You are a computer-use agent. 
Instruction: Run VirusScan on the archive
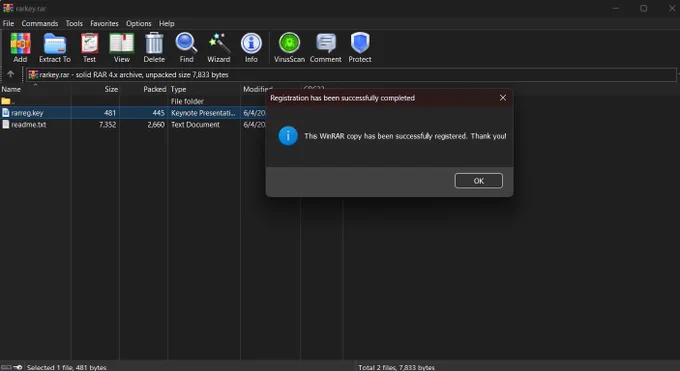pyautogui.click(x=289, y=48)
